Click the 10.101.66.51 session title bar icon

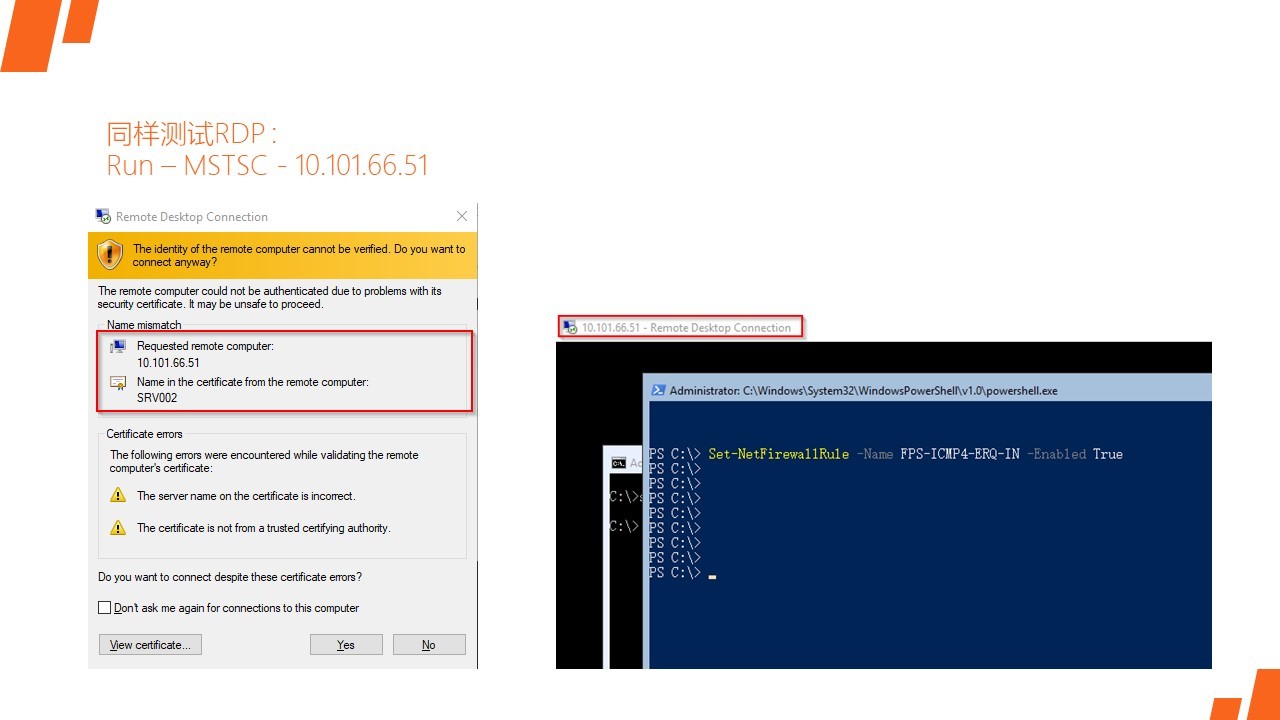[x=570, y=327]
